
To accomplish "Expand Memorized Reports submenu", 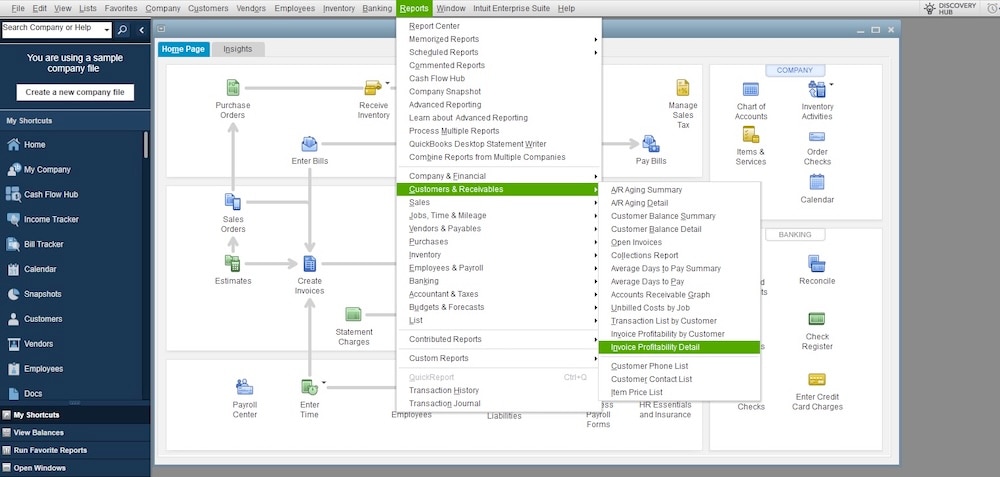I will click(499, 40).
